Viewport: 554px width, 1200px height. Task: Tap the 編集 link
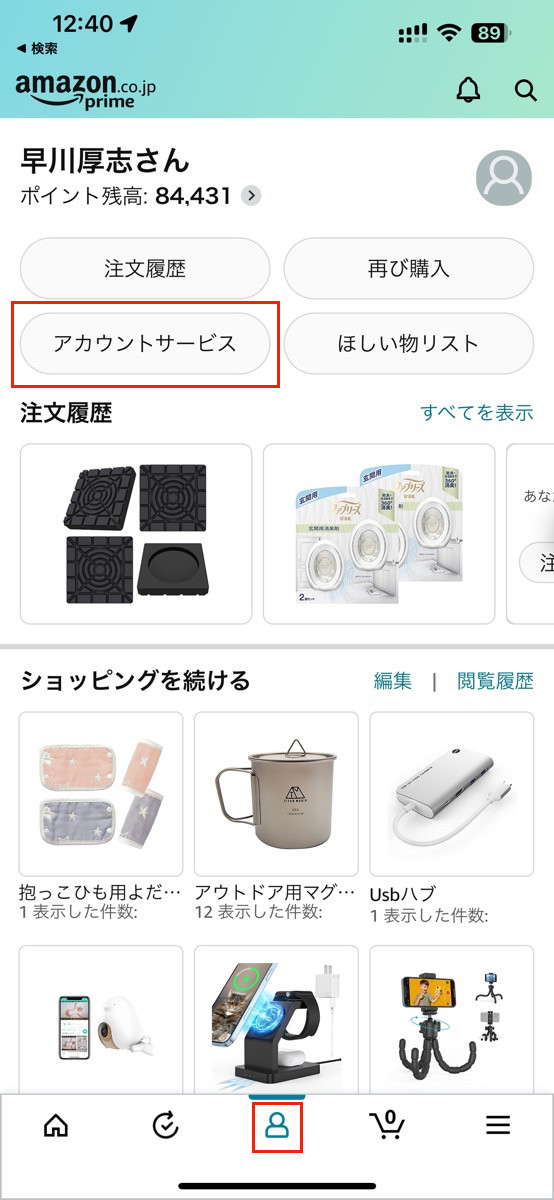[x=393, y=681]
